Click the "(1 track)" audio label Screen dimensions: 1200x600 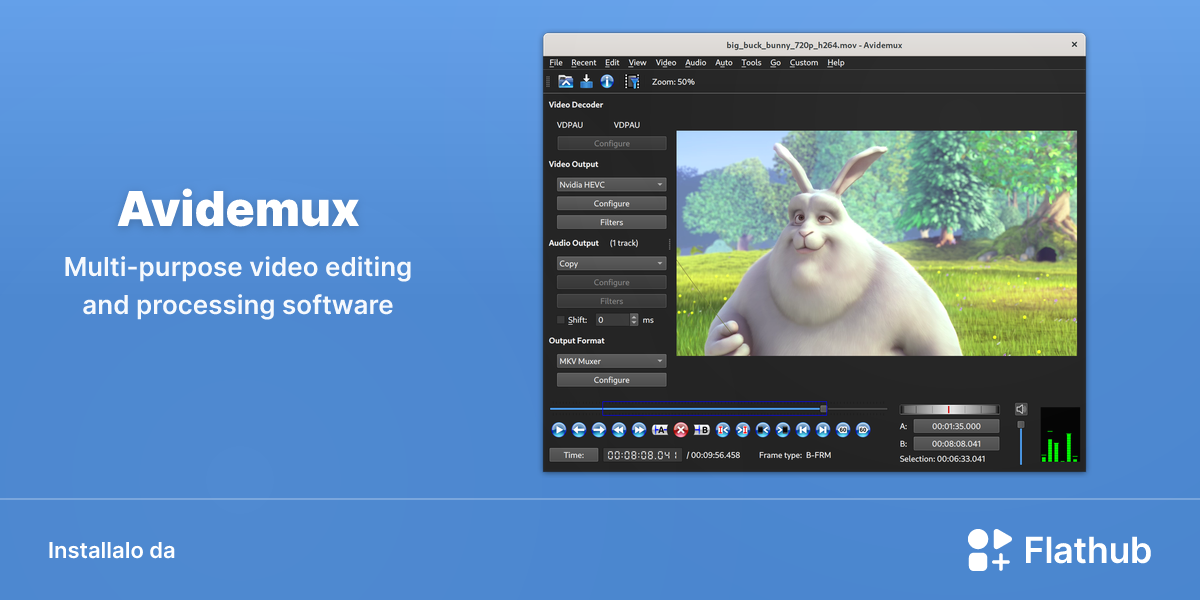[624, 243]
